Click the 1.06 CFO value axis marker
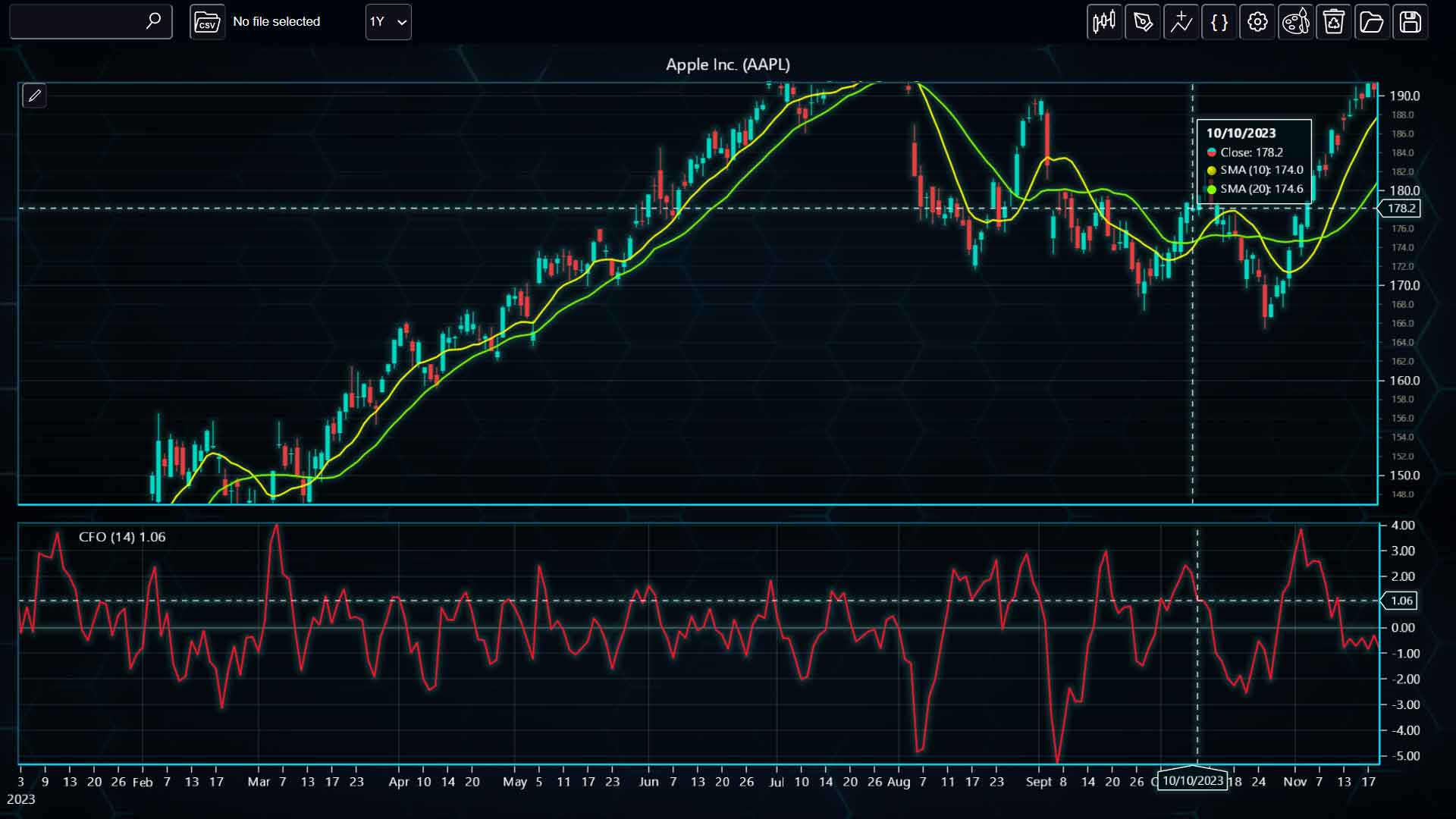Viewport: 1456px width, 819px height. 1400,601
